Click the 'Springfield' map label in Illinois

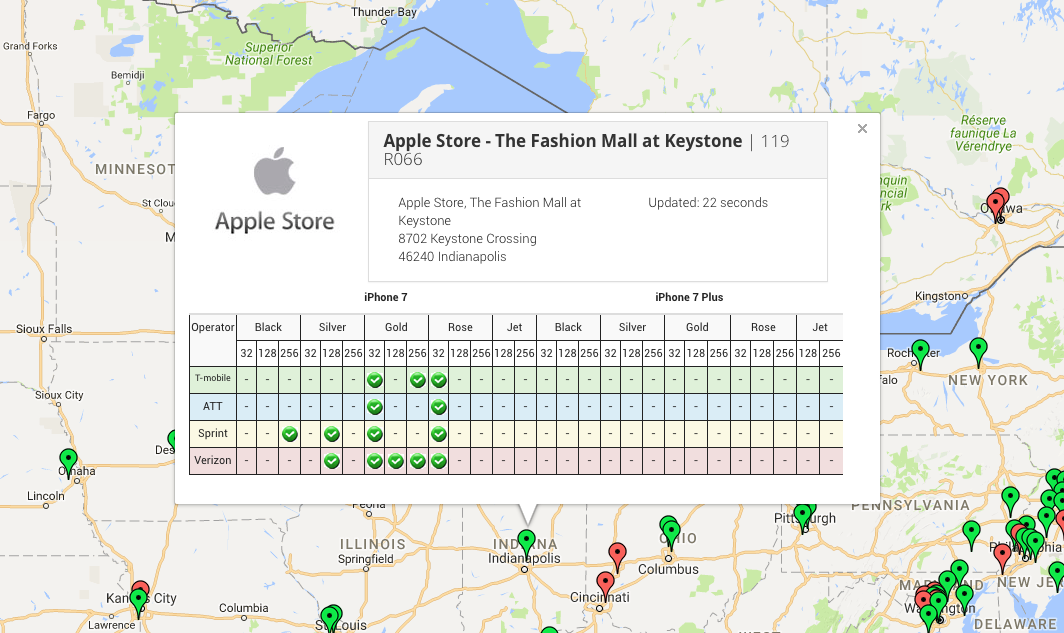pyautogui.click(x=366, y=558)
